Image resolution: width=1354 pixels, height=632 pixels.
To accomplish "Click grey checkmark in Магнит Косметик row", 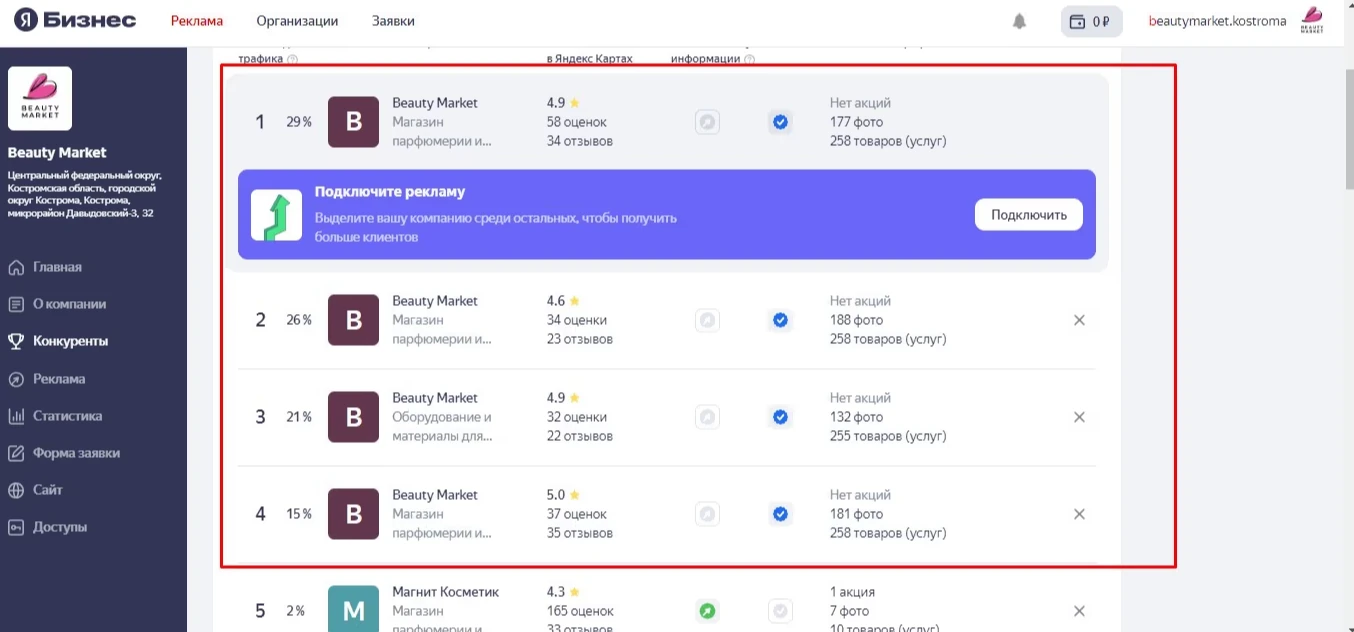I will coord(781,611).
